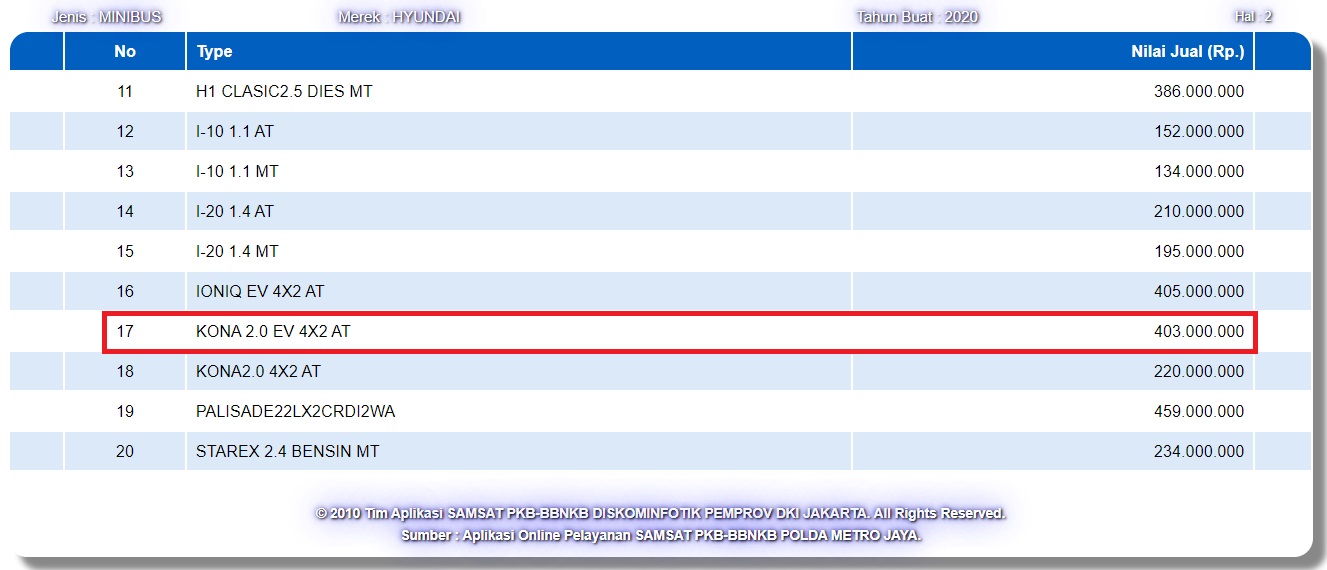1327x570 pixels.
Task: Click value 152.000.000
Action: click(x=1199, y=131)
